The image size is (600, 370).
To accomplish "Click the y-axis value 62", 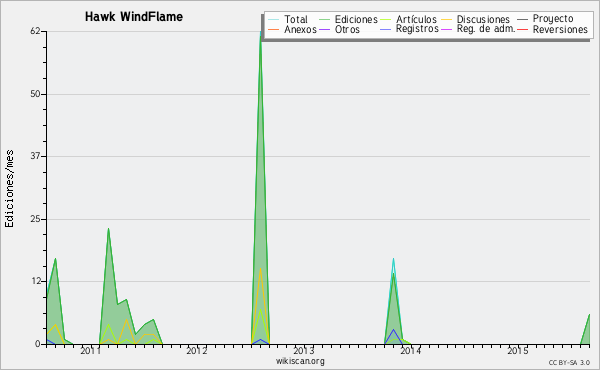I will 35,31.
